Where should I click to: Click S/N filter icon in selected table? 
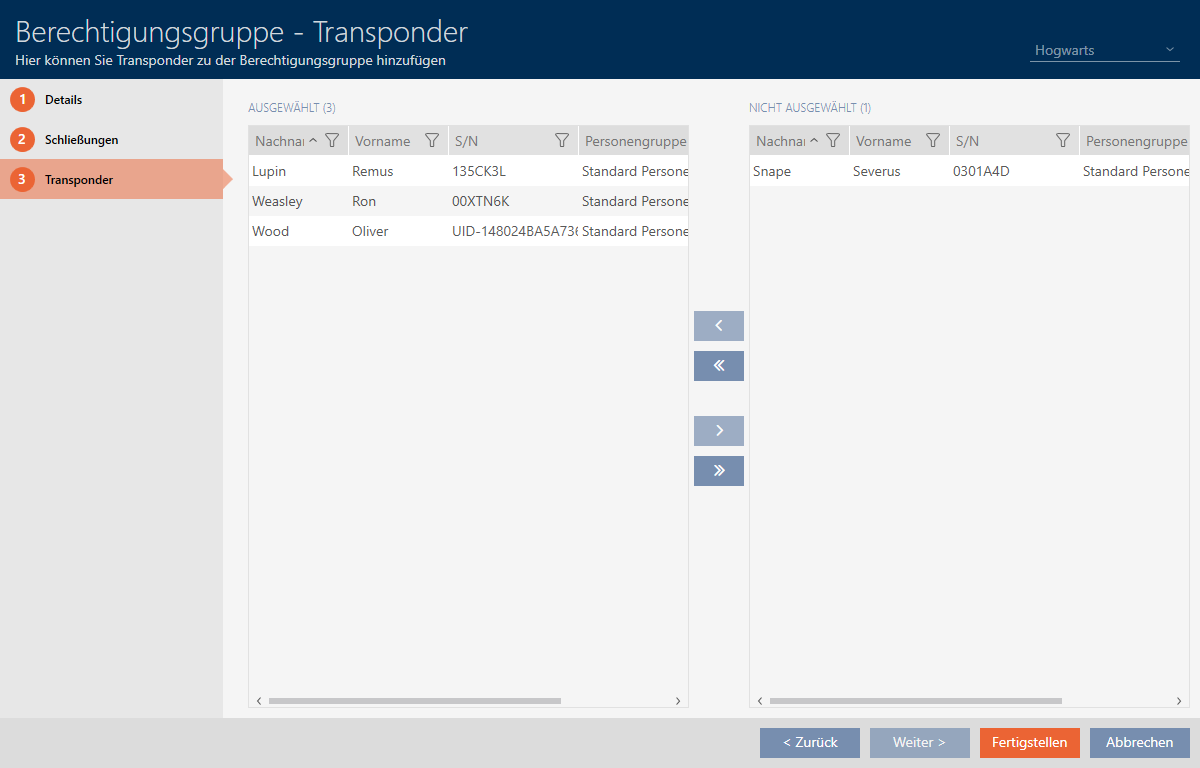(562, 141)
